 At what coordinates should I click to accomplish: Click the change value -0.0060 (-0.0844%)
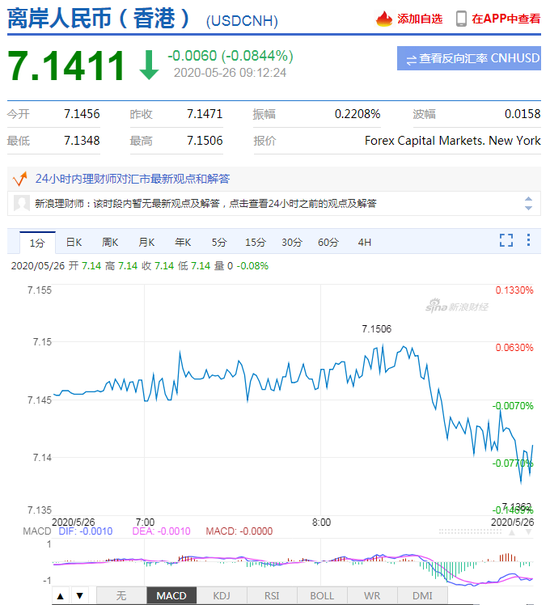230,56
